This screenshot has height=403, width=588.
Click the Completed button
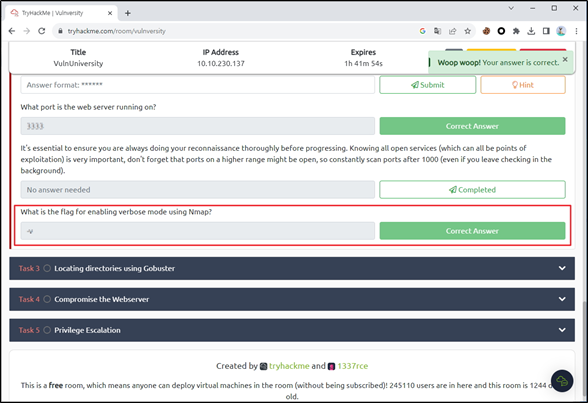472,190
